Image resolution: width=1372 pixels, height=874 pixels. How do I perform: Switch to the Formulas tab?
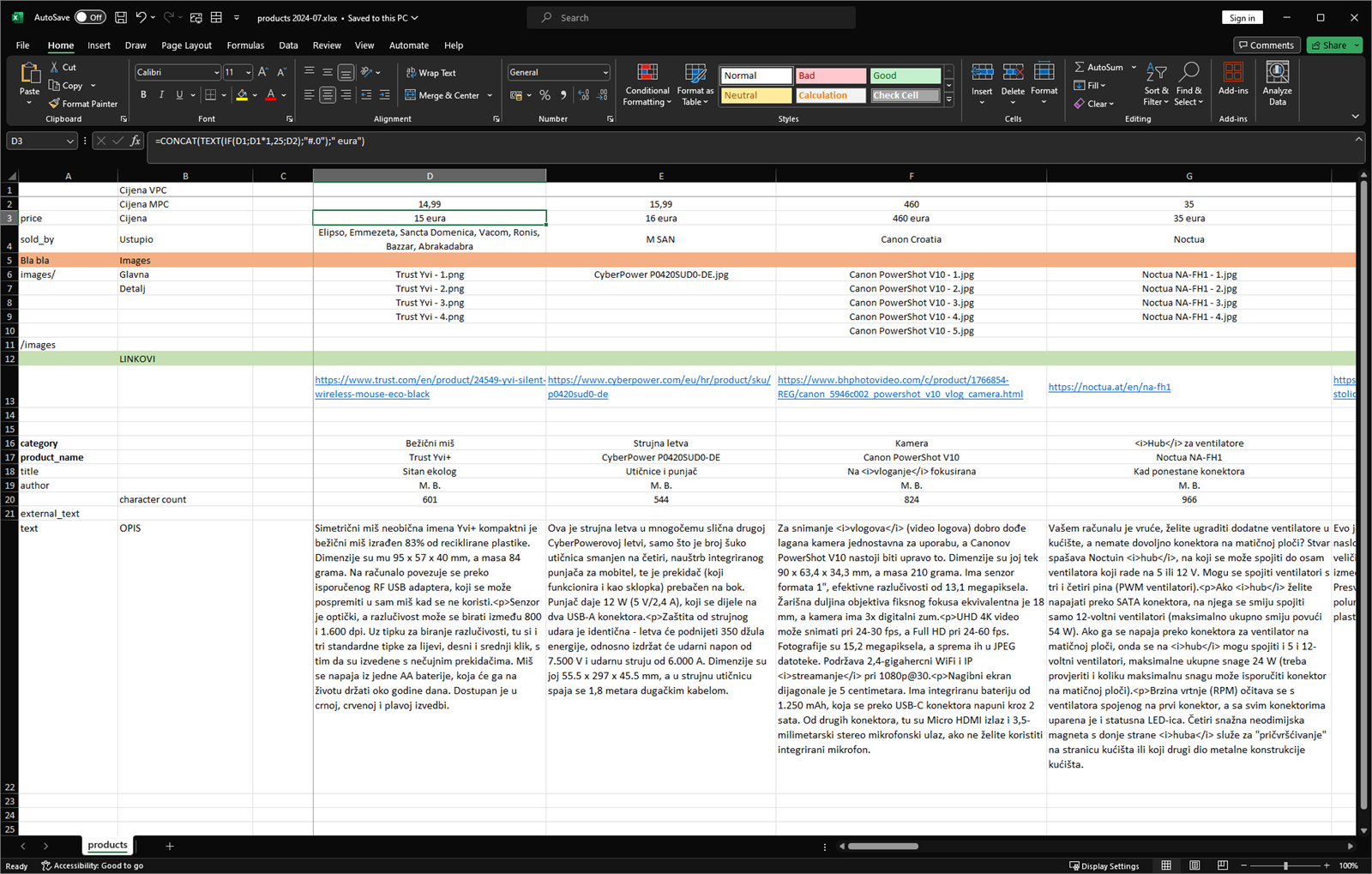tap(245, 45)
